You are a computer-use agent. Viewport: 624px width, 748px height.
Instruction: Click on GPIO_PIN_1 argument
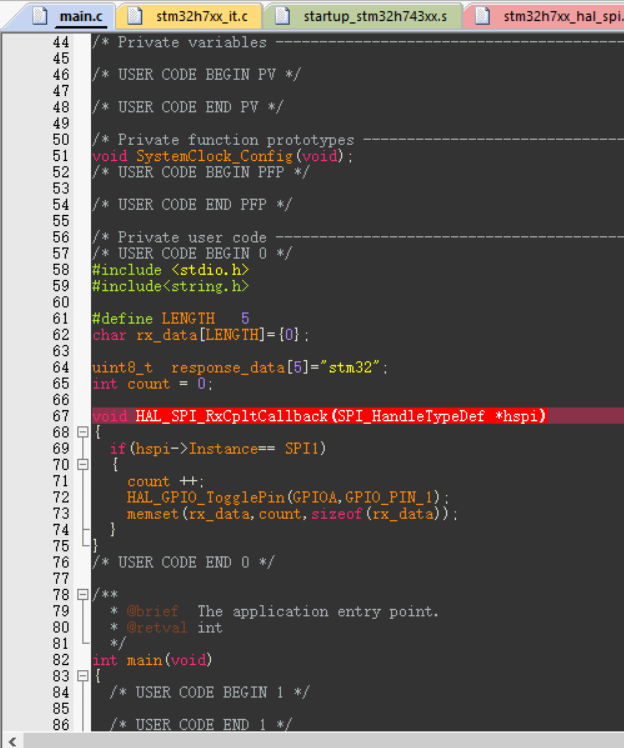pos(388,498)
